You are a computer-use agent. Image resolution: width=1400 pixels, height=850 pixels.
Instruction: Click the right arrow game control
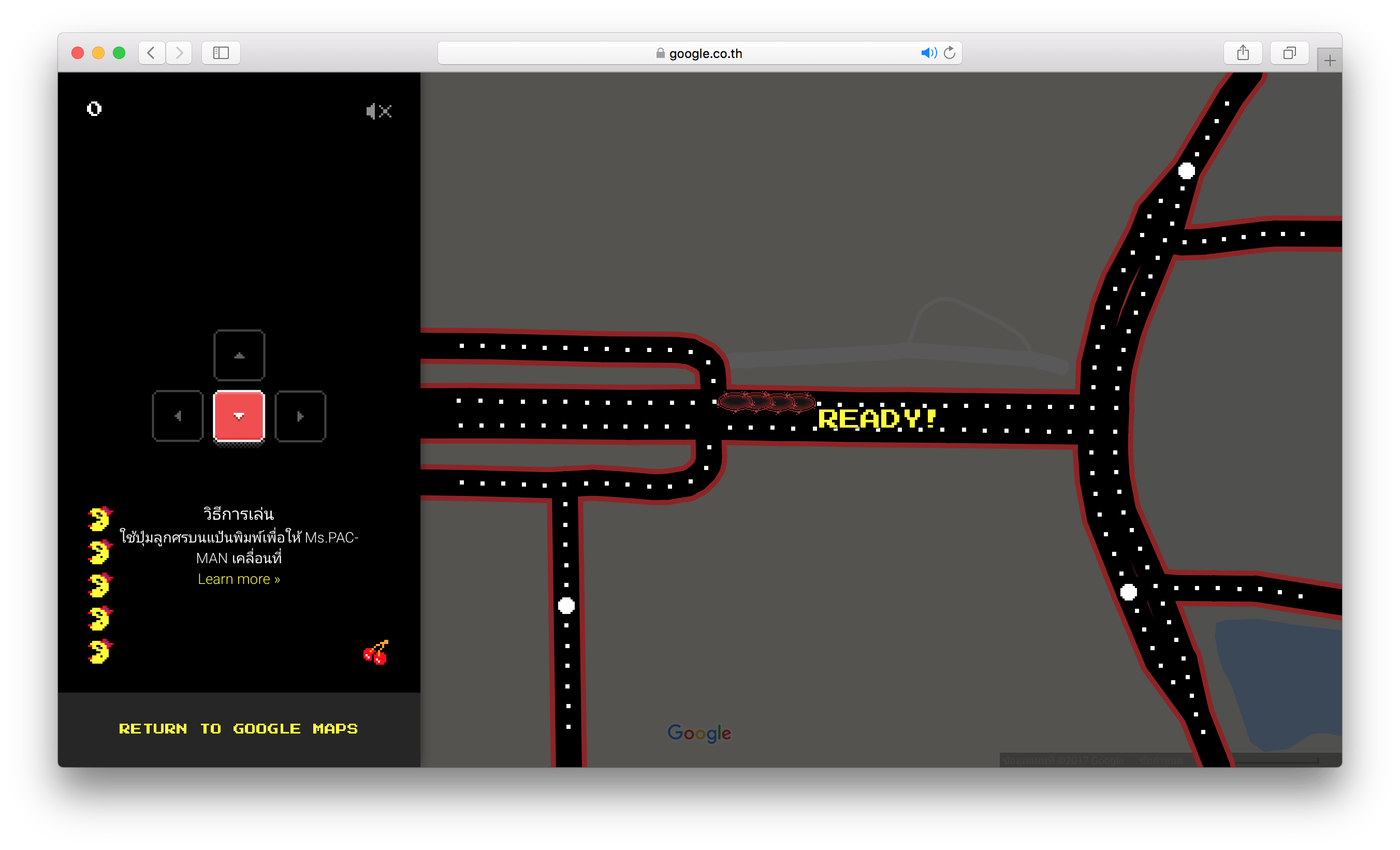coord(301,416)
